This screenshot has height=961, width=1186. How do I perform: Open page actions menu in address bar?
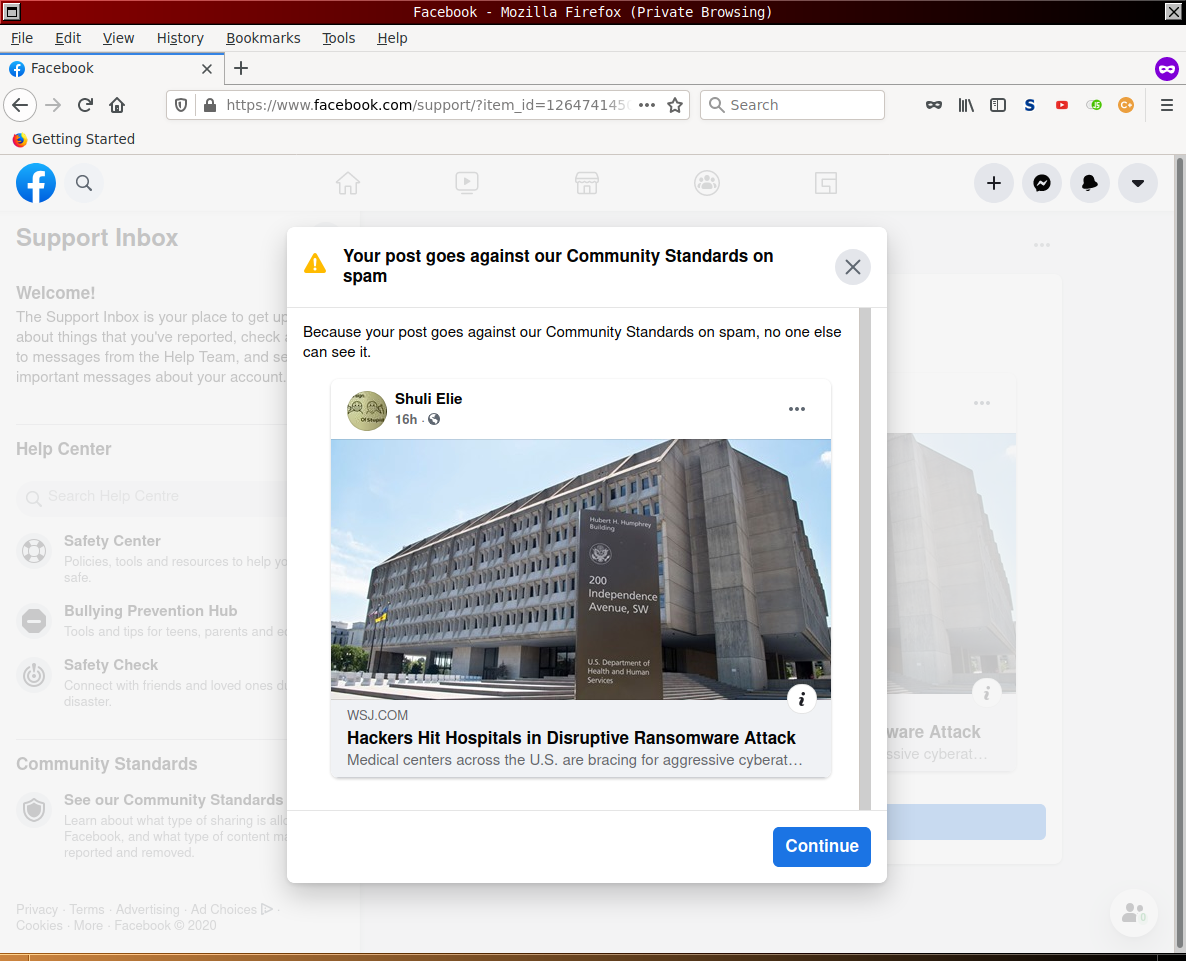(x=647, y=105)
